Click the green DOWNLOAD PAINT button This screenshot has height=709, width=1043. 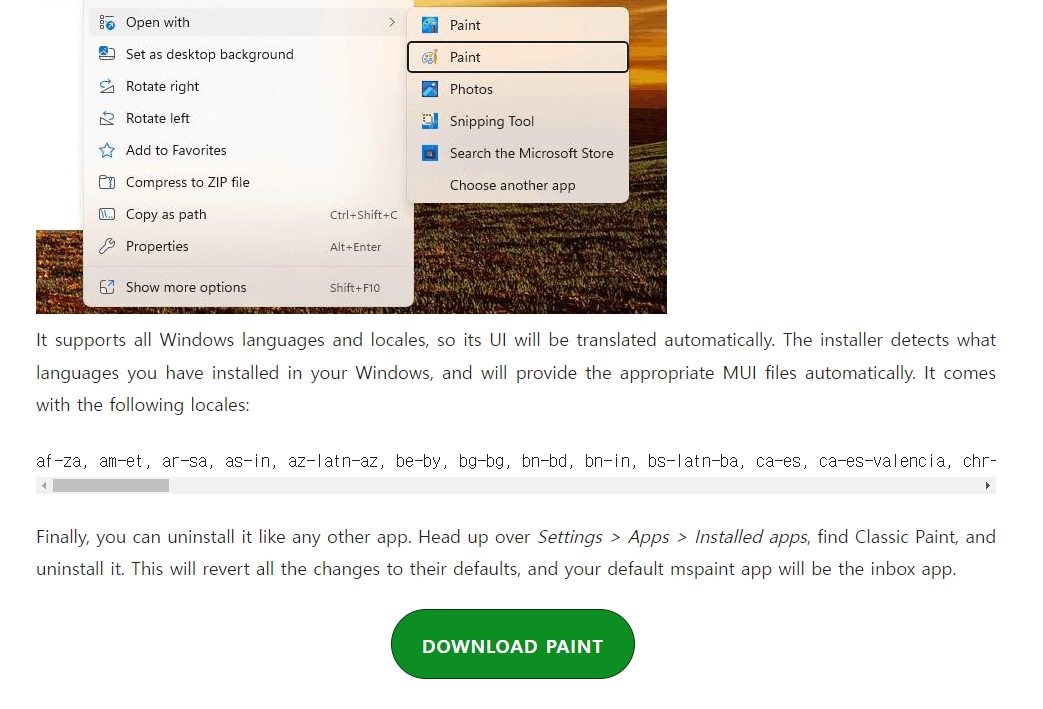[512, 644]
